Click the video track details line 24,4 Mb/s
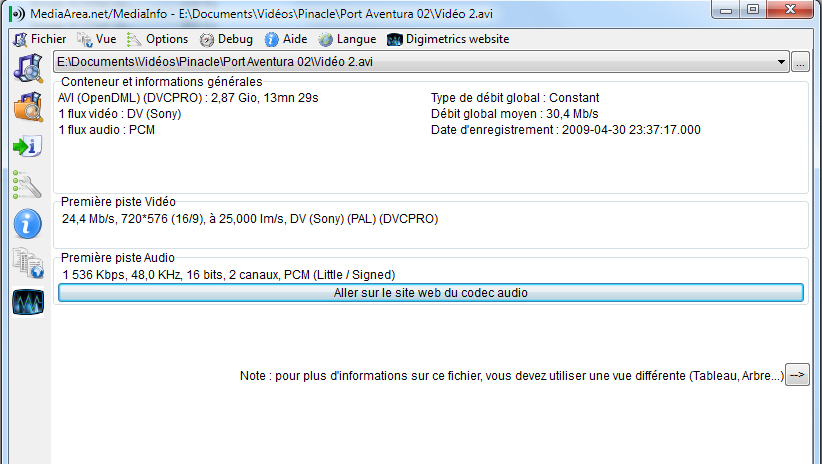The width and height of the screenshot is (822, 464). 250,219
